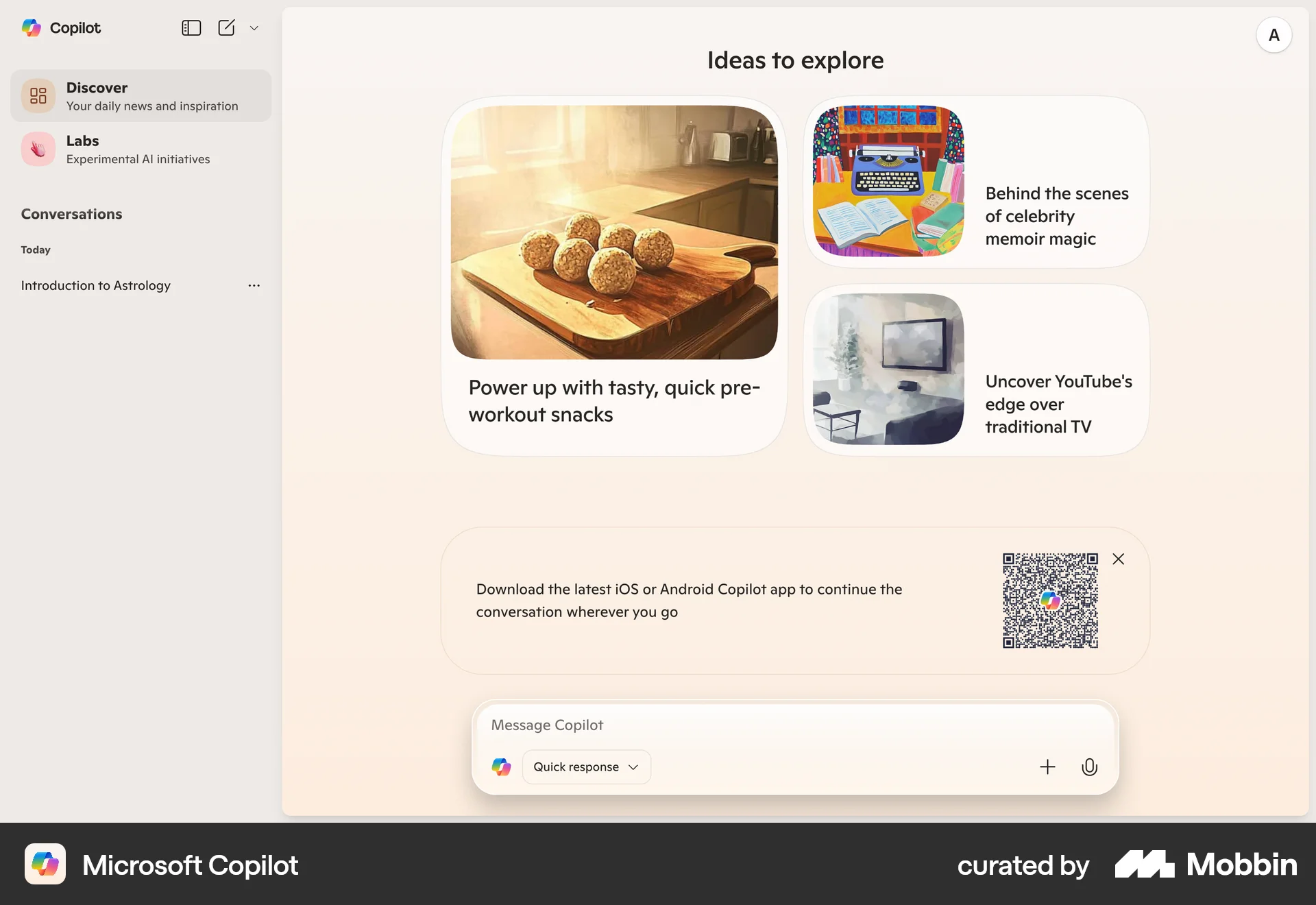
Task: Open the Discover section
Action: click(x=141, y=96)
